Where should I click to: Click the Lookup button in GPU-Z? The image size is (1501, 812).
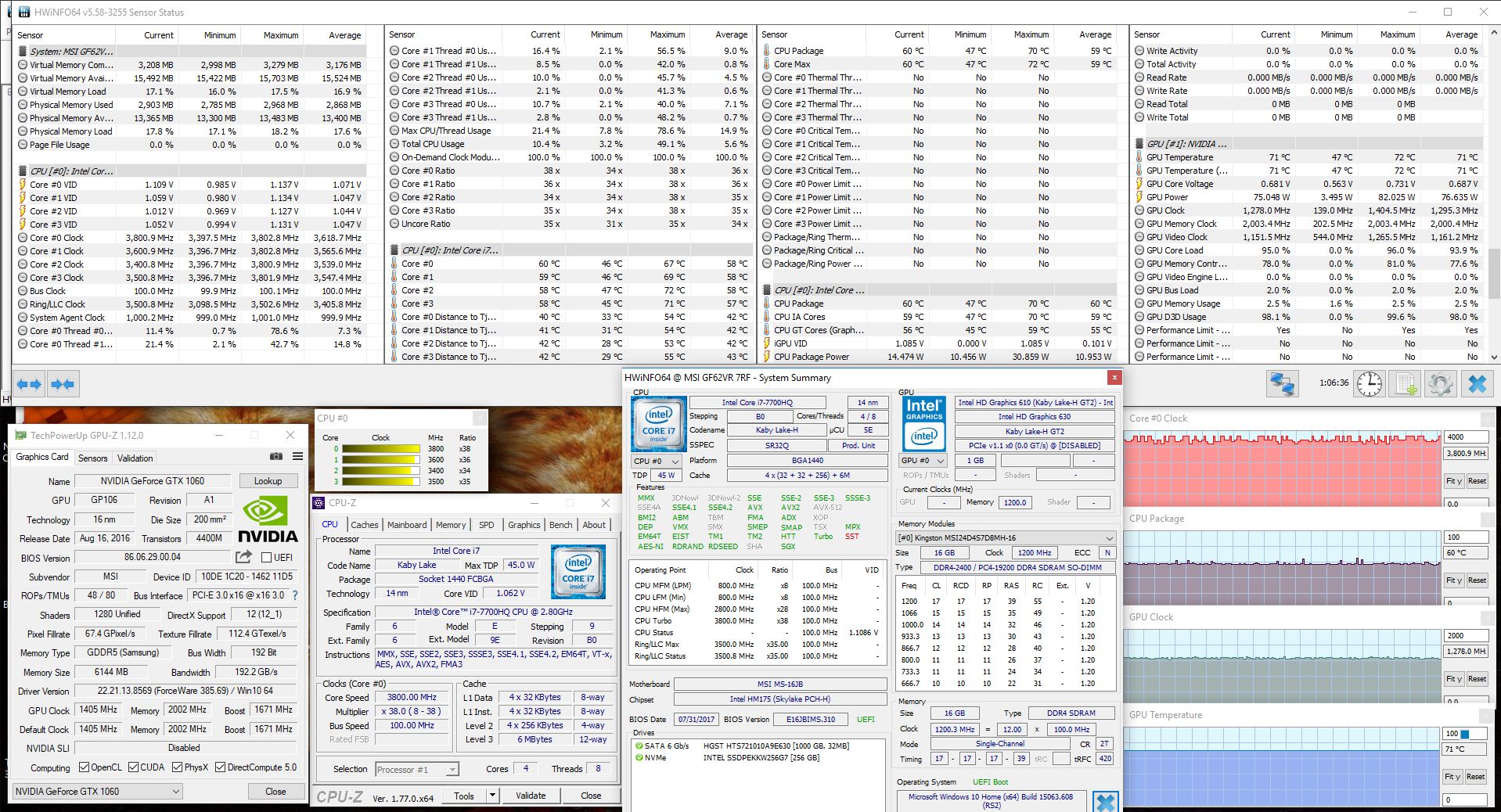tap(268, 481)
